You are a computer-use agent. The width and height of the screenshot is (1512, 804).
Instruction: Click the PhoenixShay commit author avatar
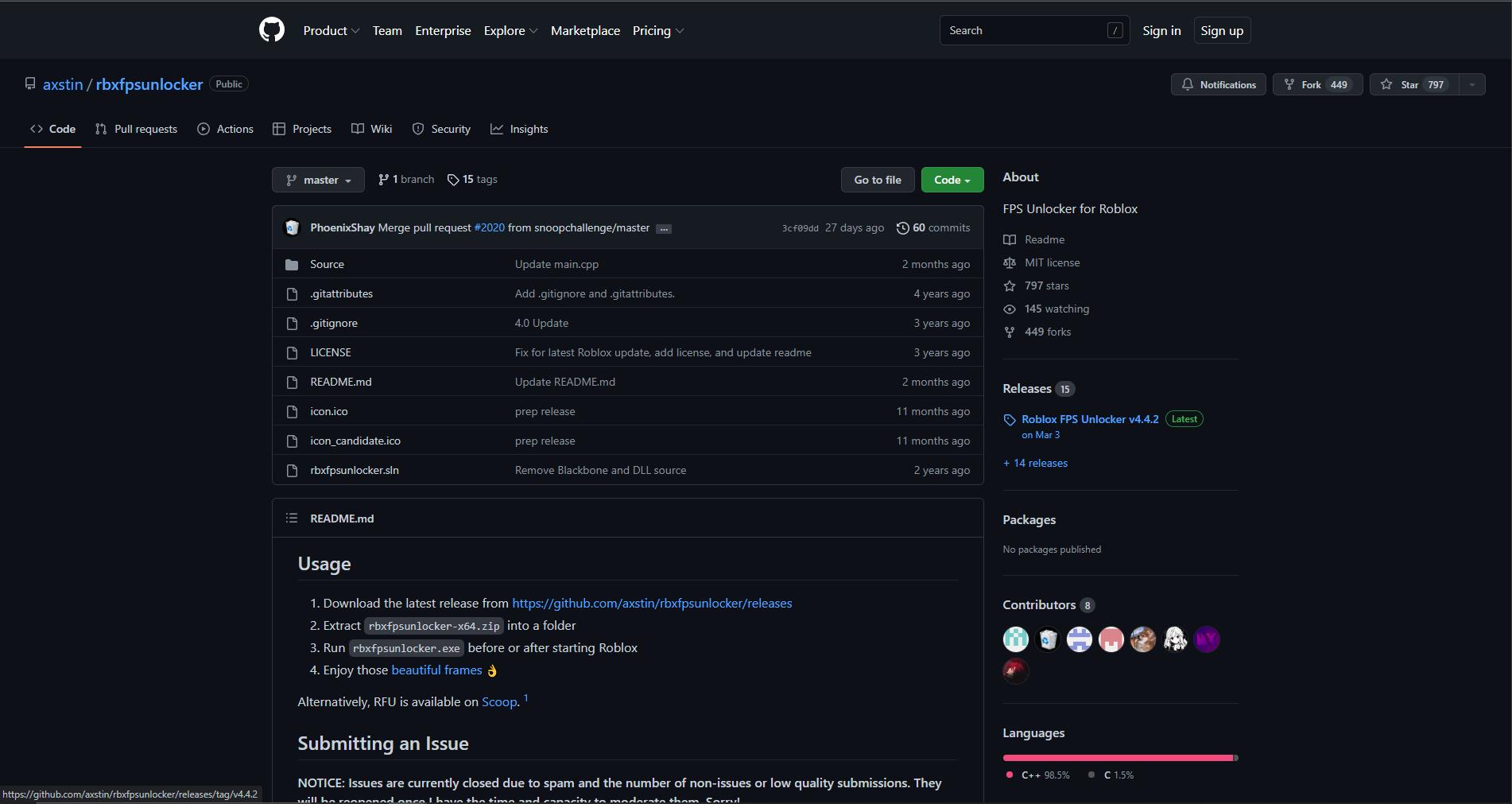click(292, 227)
